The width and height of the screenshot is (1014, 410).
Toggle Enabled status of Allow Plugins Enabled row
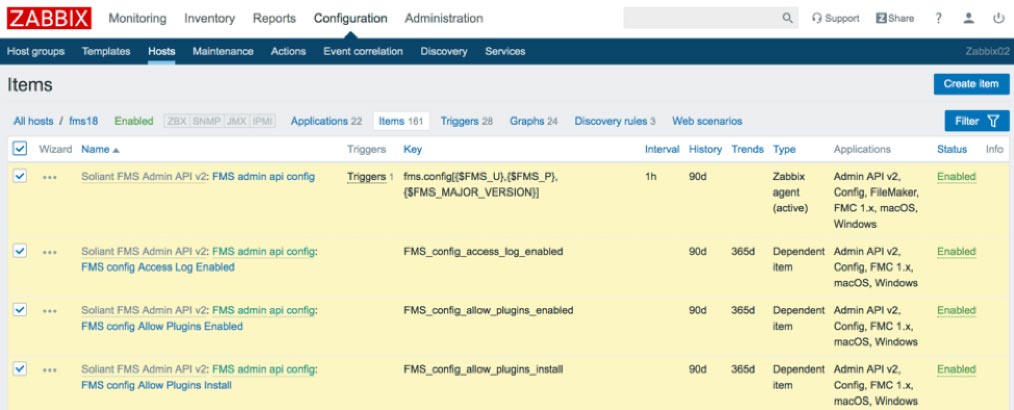956,310
